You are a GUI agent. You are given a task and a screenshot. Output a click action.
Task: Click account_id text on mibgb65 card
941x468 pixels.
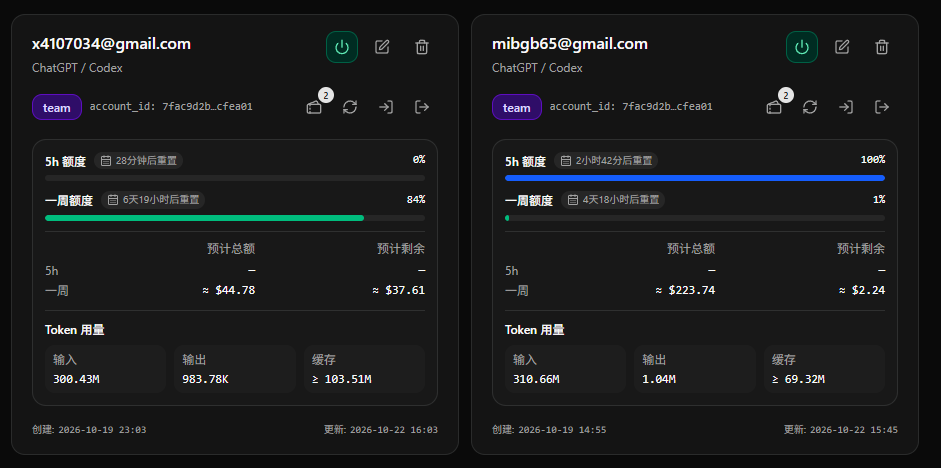click(631, 107)
